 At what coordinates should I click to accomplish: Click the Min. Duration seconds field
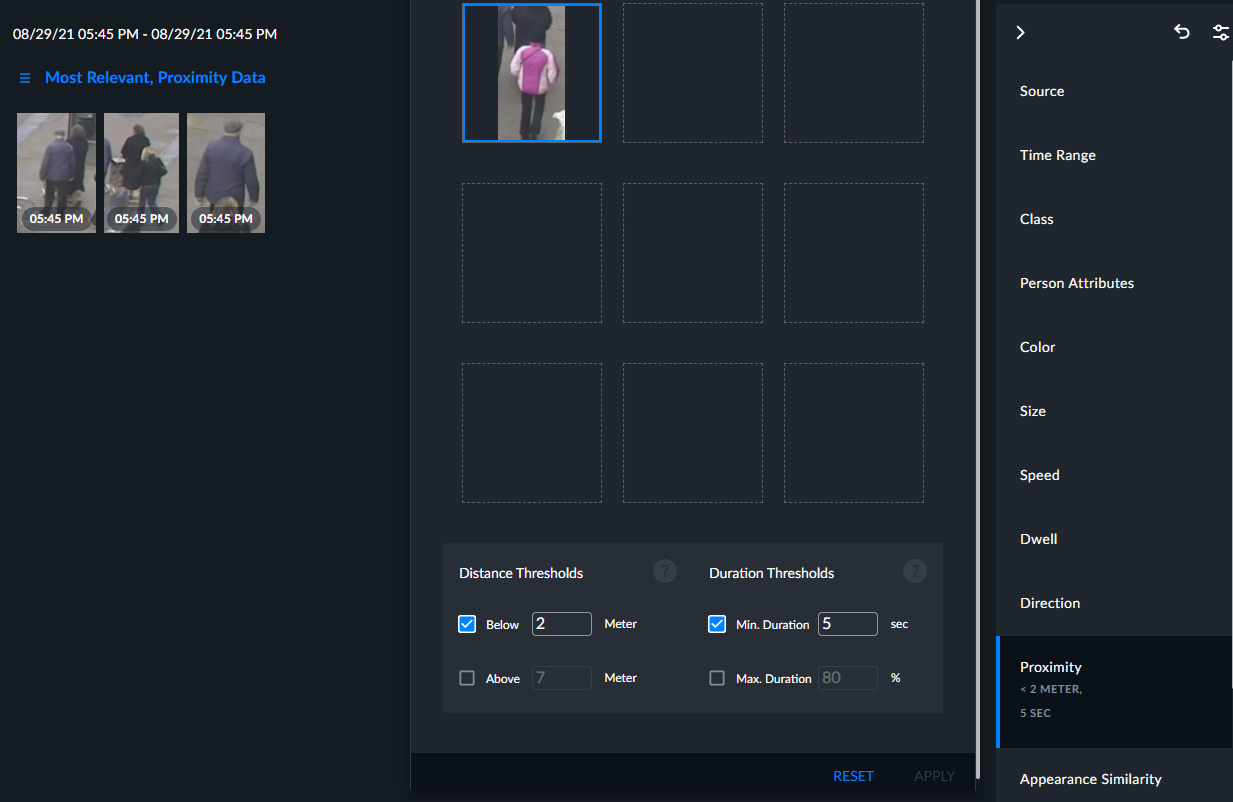coord(848,624)
